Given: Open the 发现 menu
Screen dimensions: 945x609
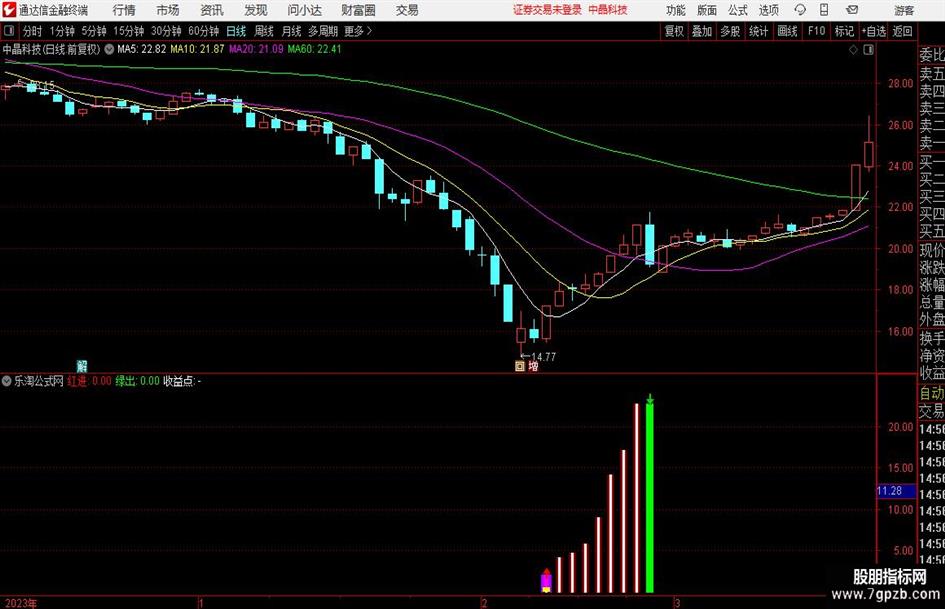Looking at the screenshot, I should [256, 10].
